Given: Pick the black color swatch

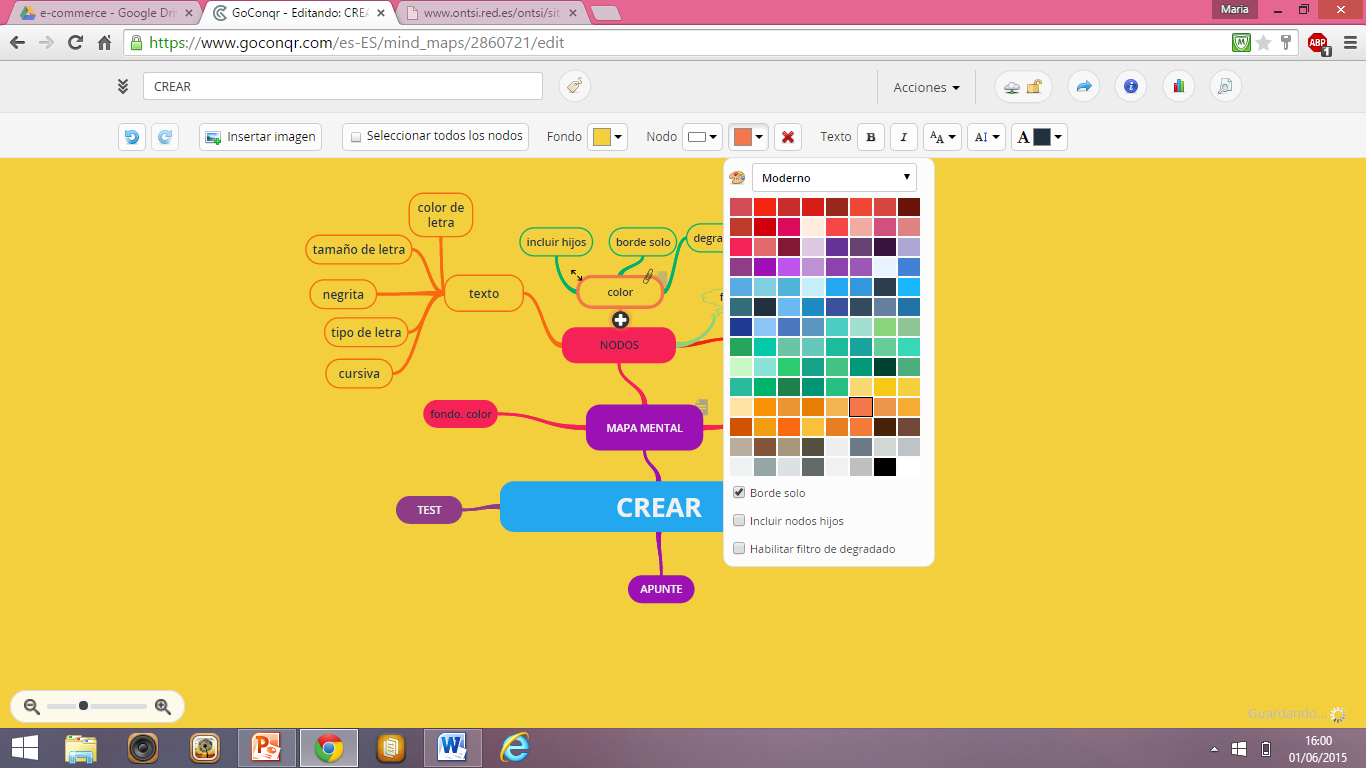Looking at the screenshot, I should [x=885, y=467].
